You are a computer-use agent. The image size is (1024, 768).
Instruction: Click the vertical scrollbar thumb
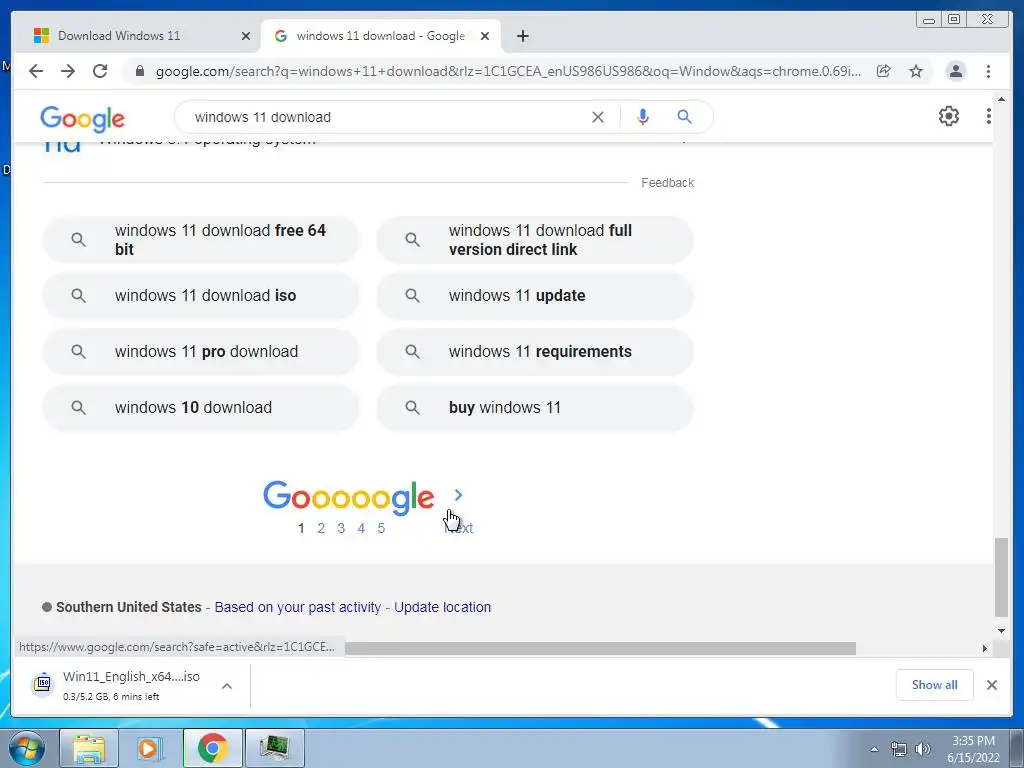click(x=1002, y=577)
